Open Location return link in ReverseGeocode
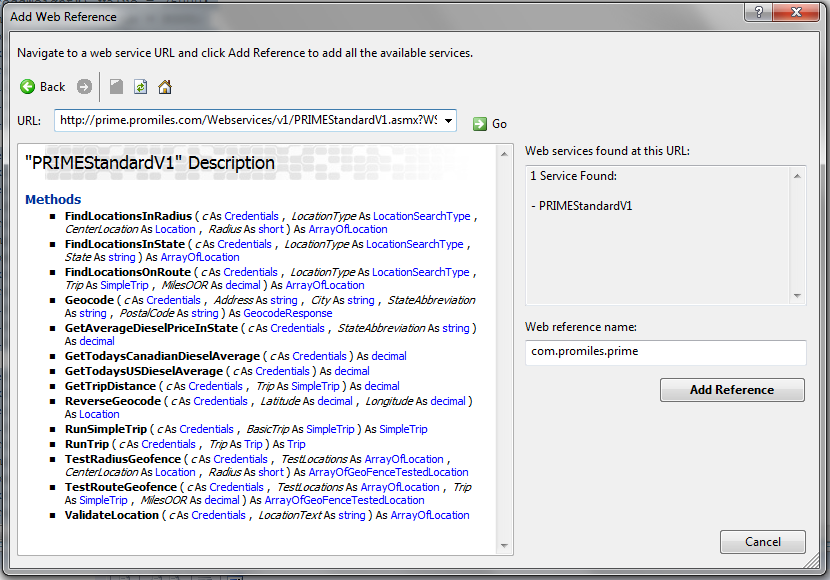 (99, 414)
